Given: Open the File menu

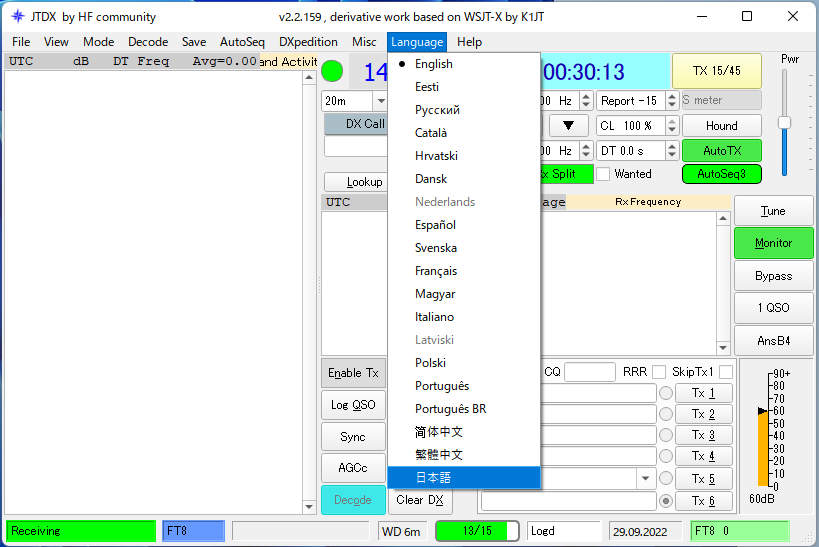Looking at the screenshot, I should [x=21, y=42].
